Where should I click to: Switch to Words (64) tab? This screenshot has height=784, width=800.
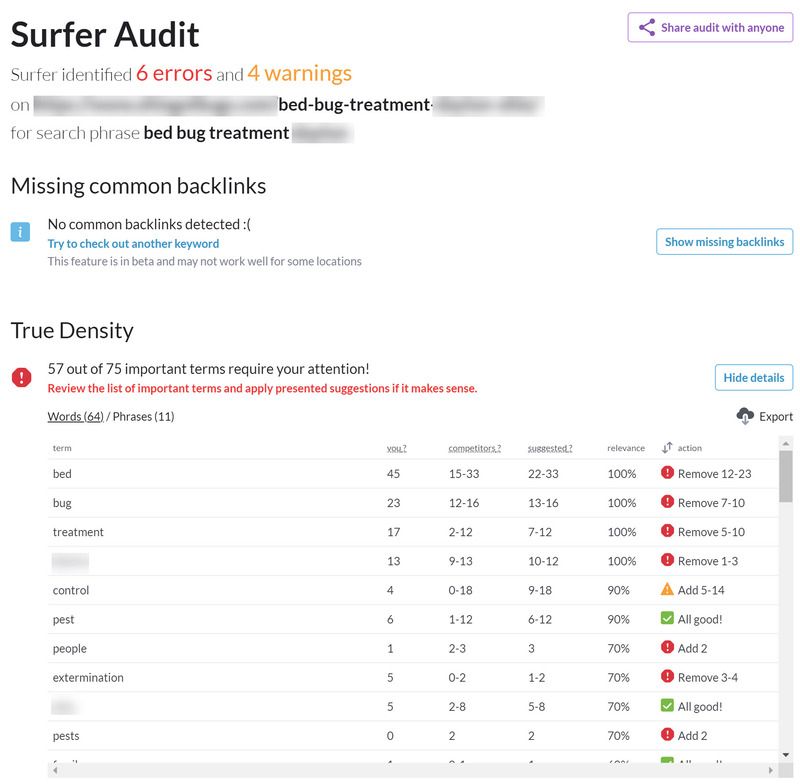coord(76,417)
